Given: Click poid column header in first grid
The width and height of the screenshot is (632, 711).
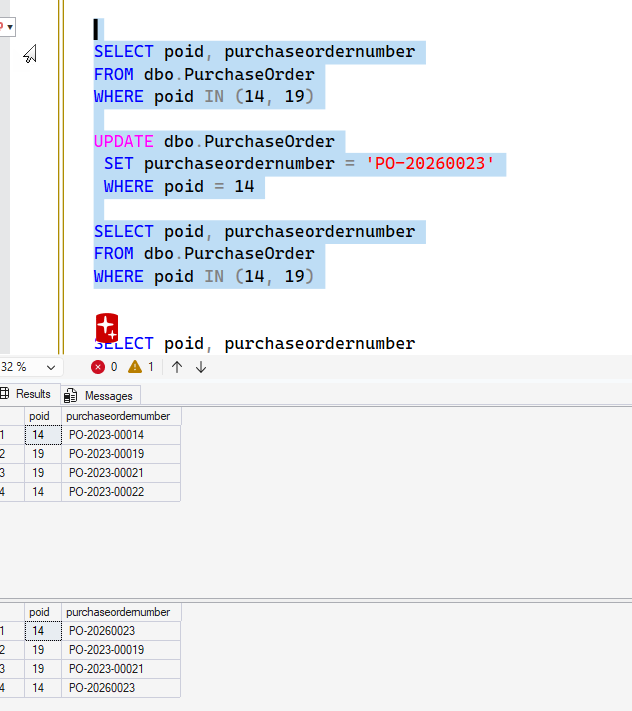Looking at the screenshot, I should (x=39, y=416).
